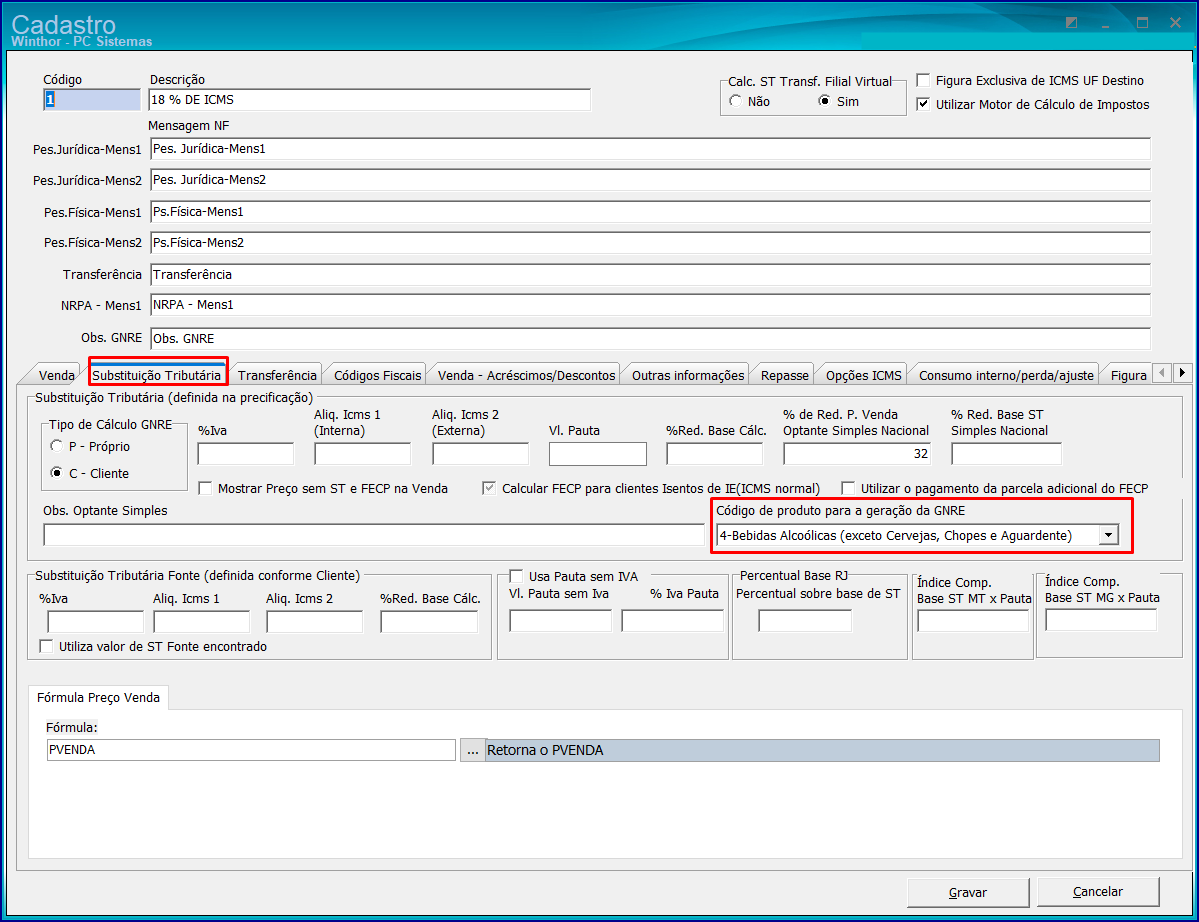
Task: Click the NRPA - Mens1 field
Action: 650,304
